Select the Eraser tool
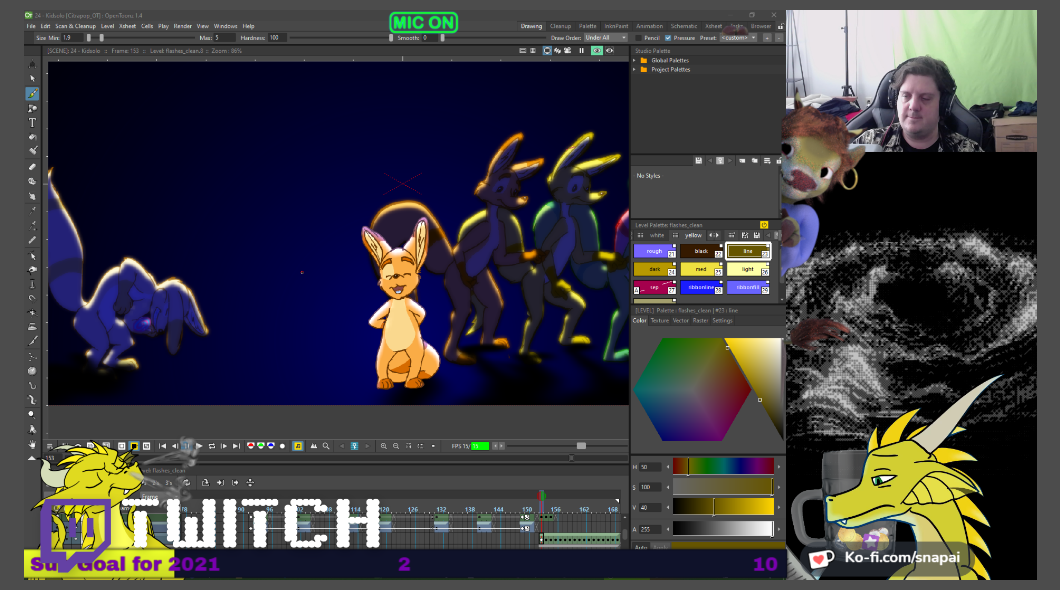Screen dimensions: 1060x590 pos(32,166)
